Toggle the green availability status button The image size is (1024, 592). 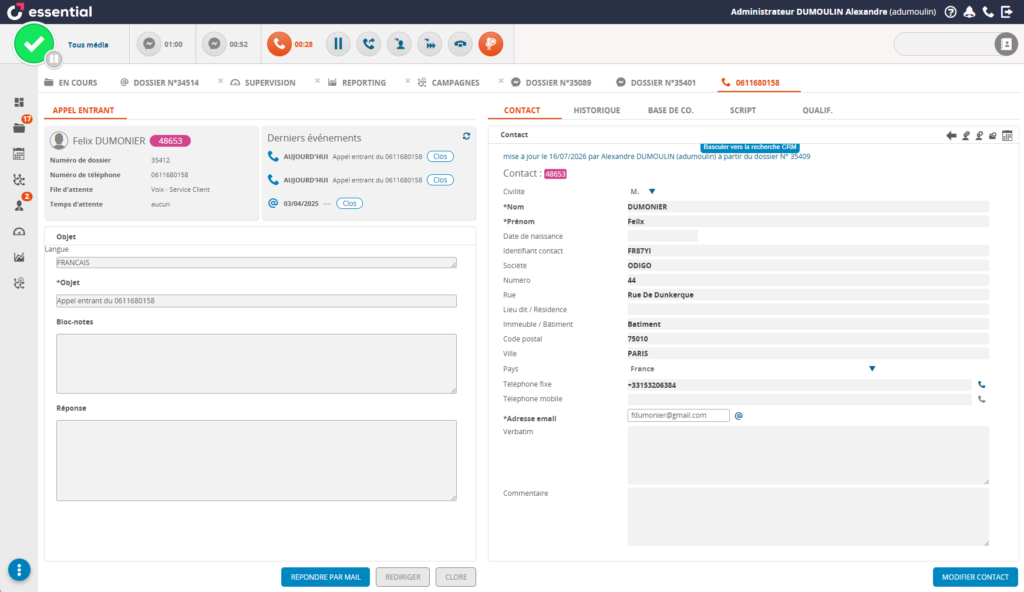coord(34,44)
